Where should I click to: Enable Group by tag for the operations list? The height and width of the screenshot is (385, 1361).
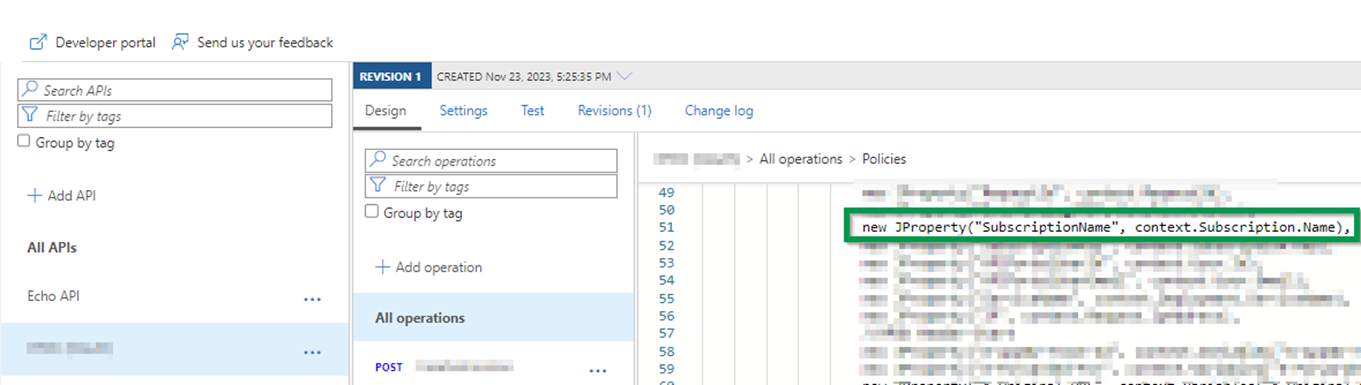(372, 212)
